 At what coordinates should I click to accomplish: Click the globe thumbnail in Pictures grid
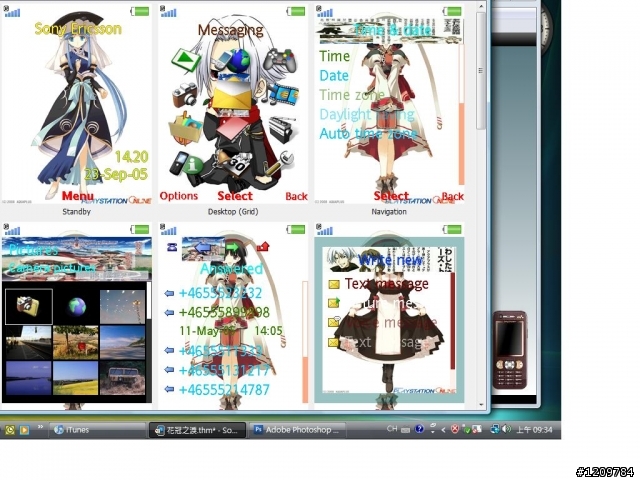point(76,307)
